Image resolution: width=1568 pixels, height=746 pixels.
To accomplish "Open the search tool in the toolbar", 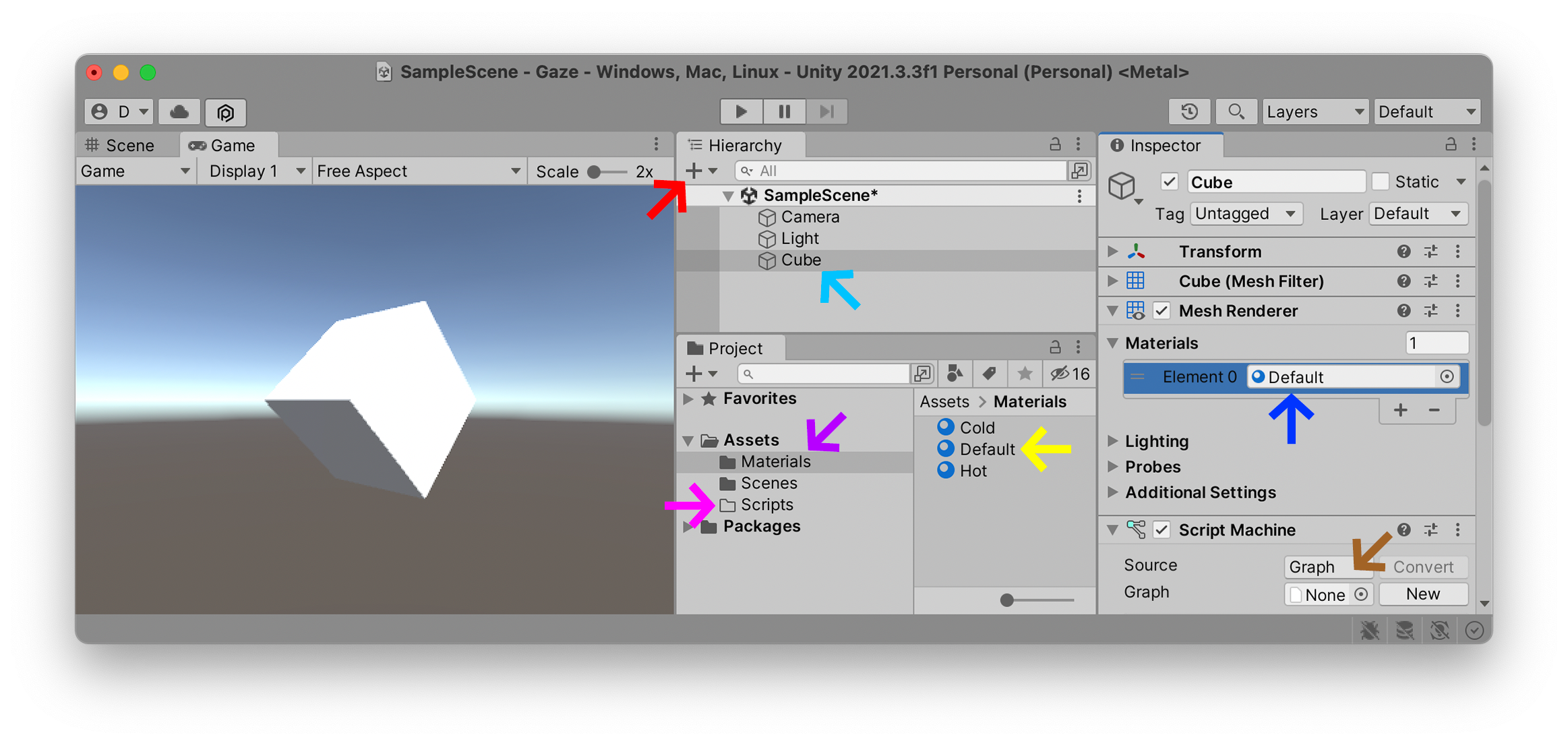I will click(x=1236, y=111).
